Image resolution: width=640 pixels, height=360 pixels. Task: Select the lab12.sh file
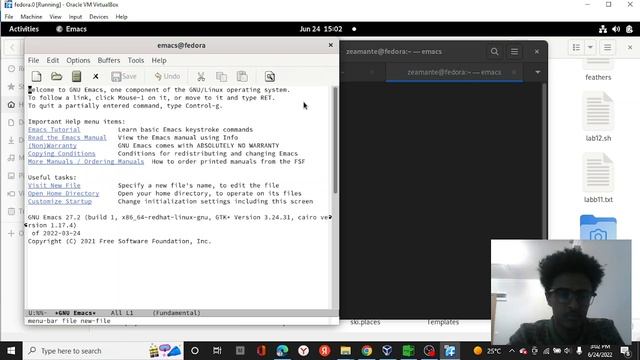(x=598, y=117)
